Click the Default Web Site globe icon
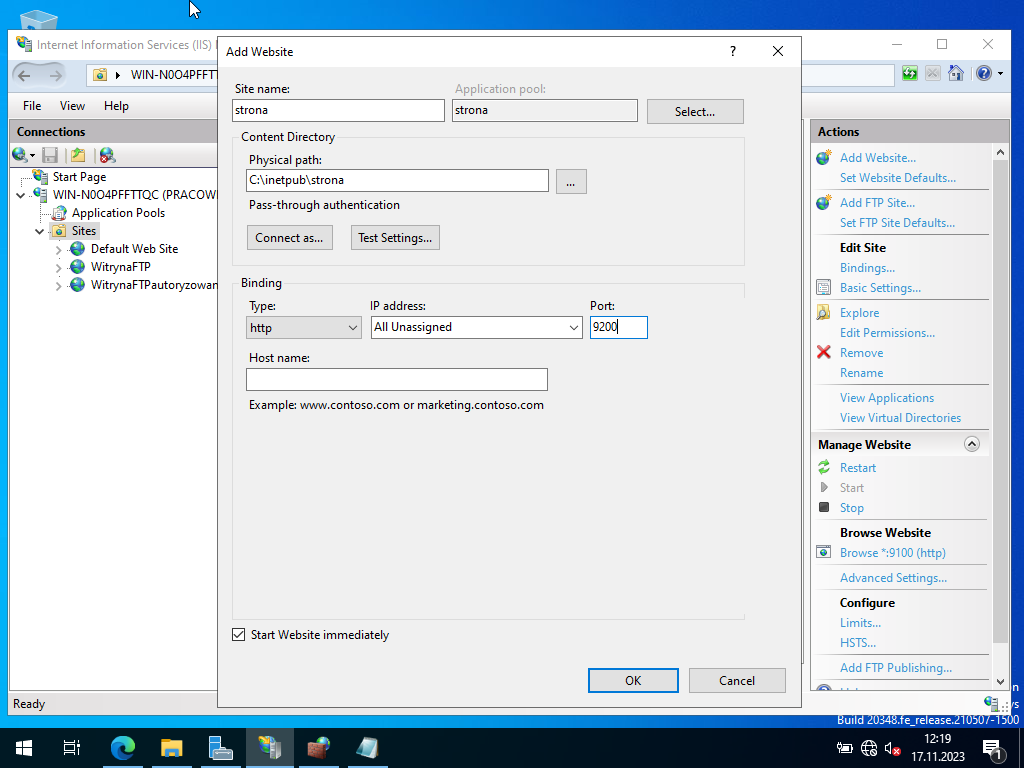Image resolution: width=1024 pixels, height=768 pixels. coord(78,249)
